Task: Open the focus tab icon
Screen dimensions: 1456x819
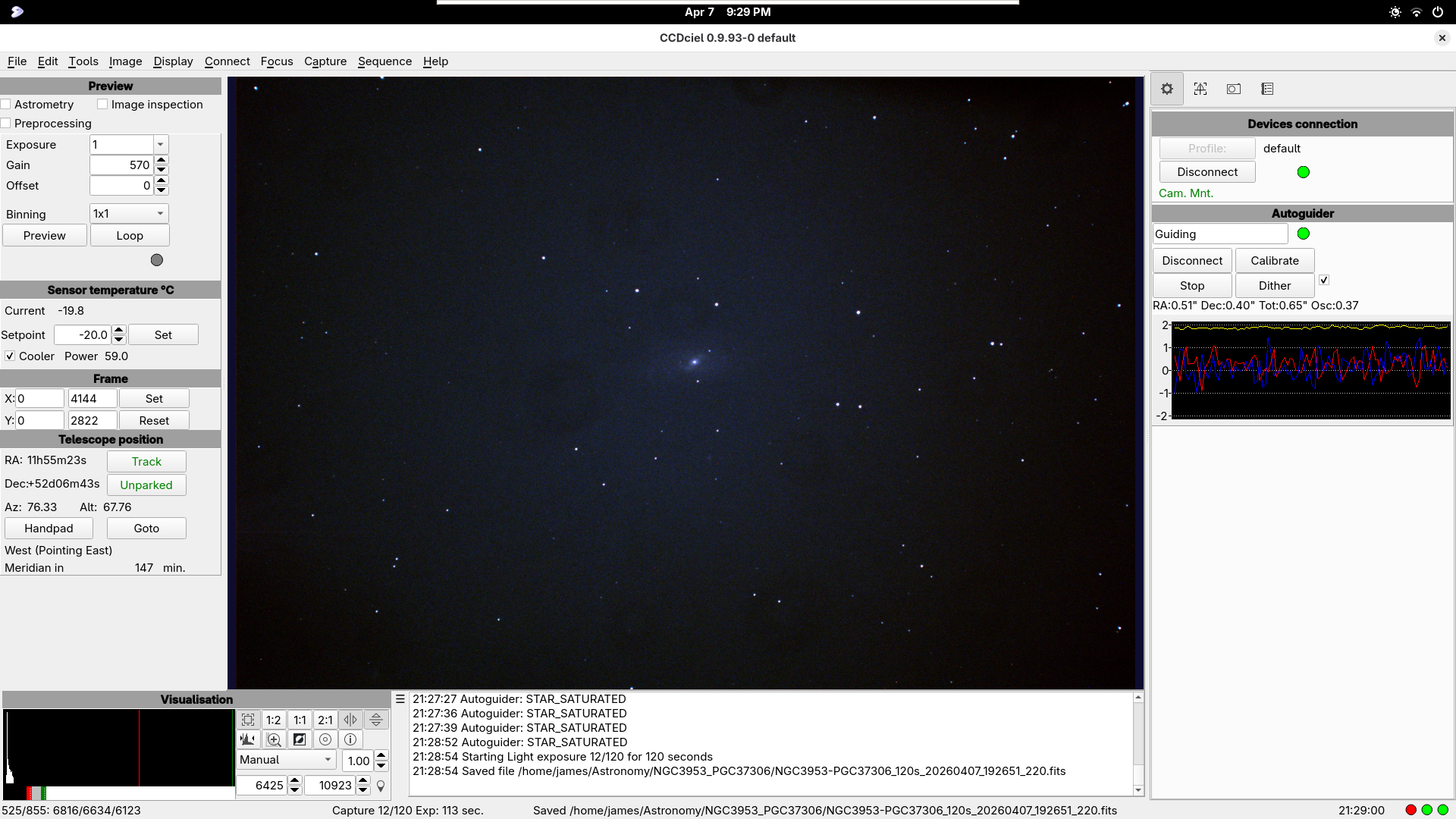Action: coord(1200,89)
